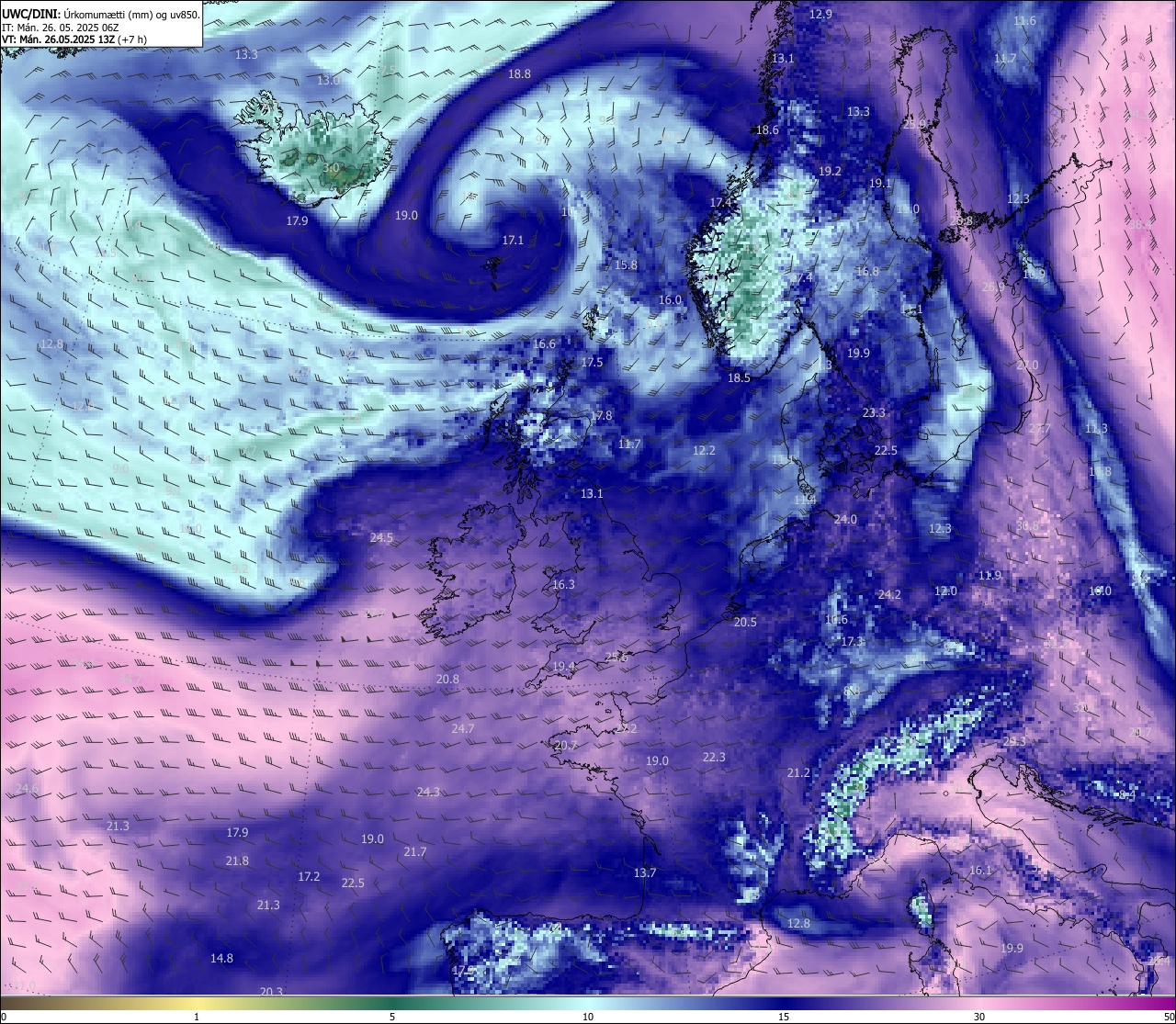Click the 15.8 map value
This screenshot has width=1176, height=1024.
pyautogui.click(x=626, y=265)
